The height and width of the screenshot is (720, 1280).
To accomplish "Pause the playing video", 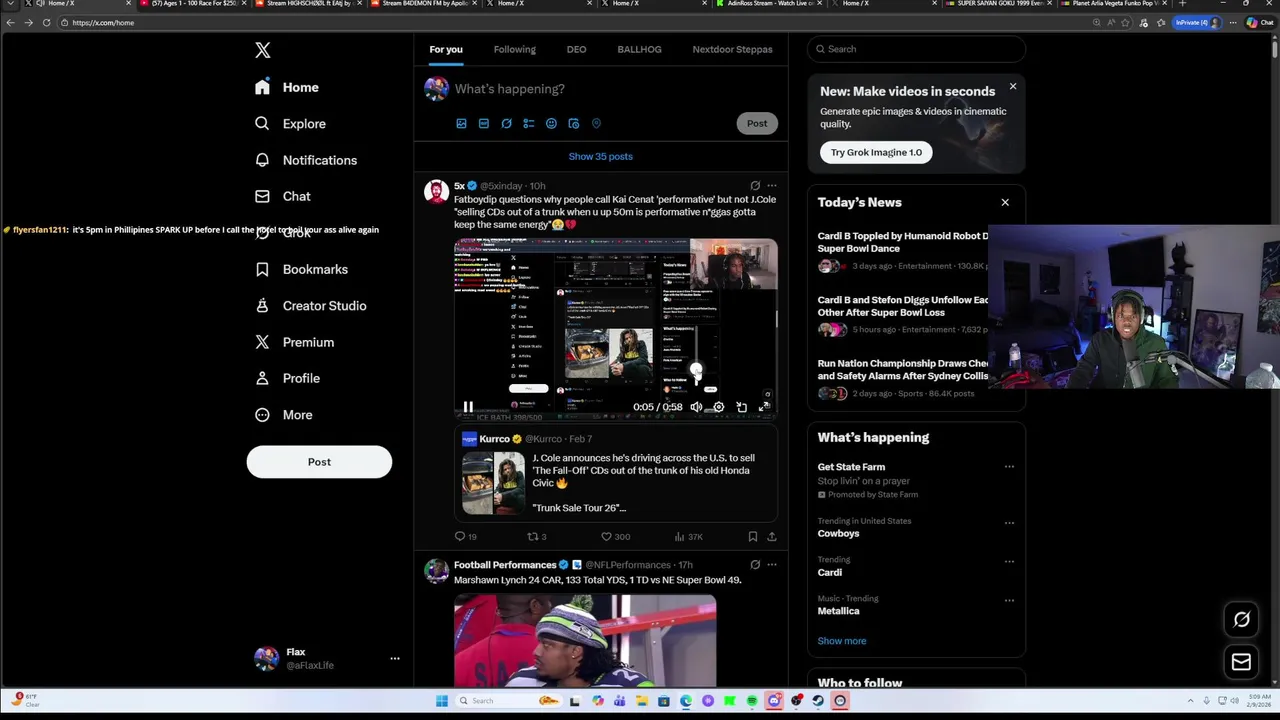I will point(468,407).
